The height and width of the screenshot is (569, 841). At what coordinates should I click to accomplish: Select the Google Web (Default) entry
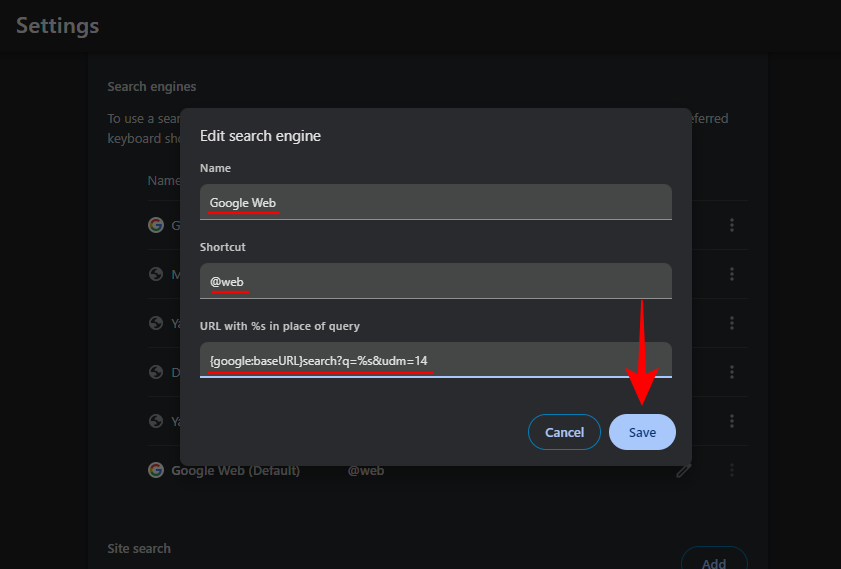click(x=235, y=470)
